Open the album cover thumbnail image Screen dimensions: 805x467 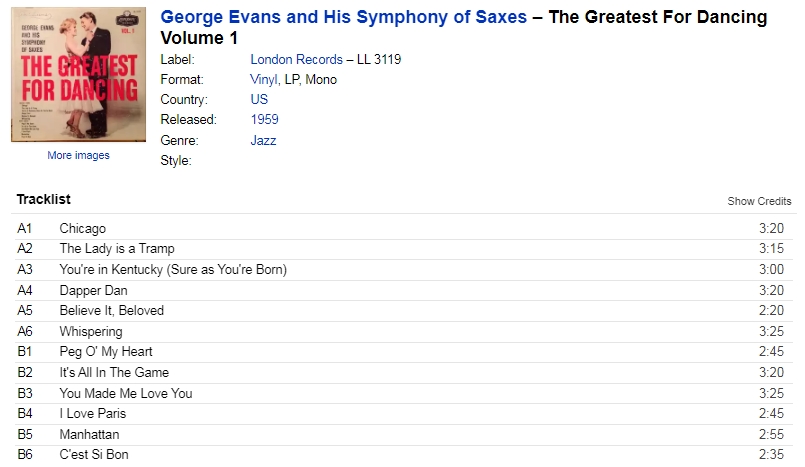click(79, 74)
